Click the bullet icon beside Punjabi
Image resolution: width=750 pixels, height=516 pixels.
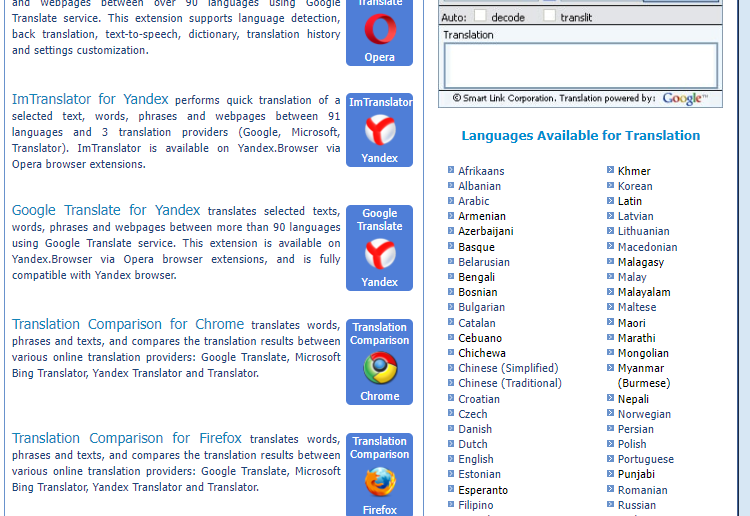point(610,473)
